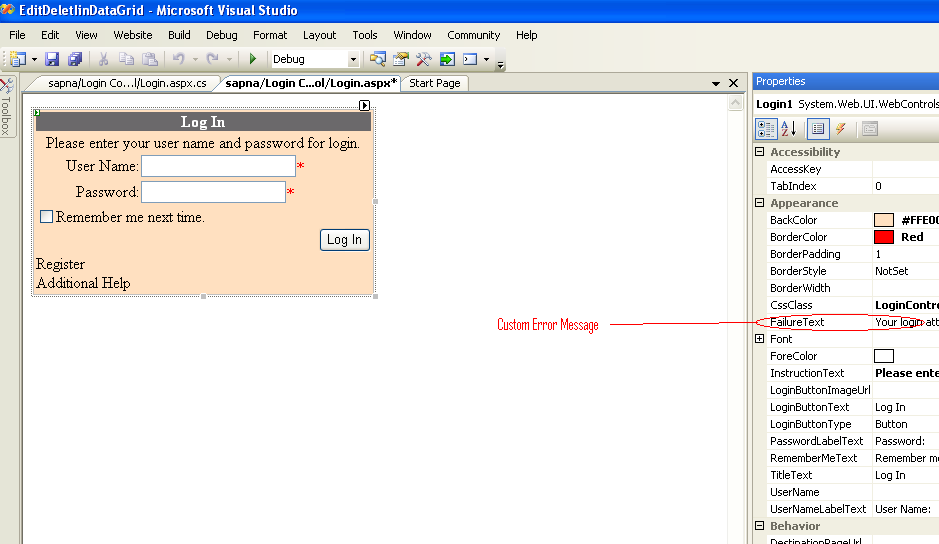Click the Paste clipboard icon
This screenshot has width=939, height=544.
coord(150,59)
